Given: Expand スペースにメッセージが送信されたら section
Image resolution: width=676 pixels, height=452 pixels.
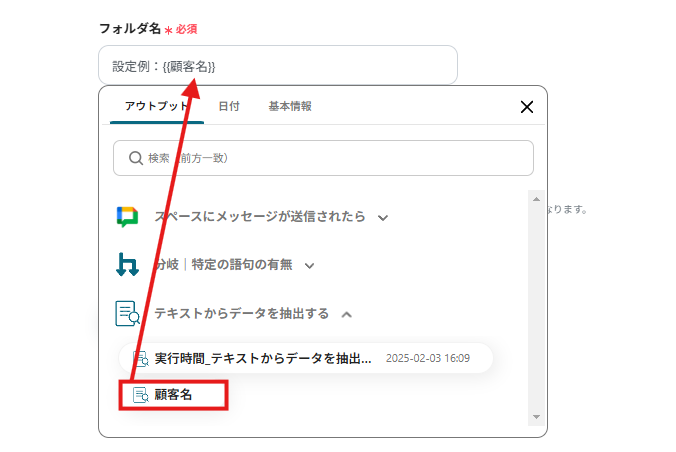Looking at the screenshot, I should (x=383, y=218).
